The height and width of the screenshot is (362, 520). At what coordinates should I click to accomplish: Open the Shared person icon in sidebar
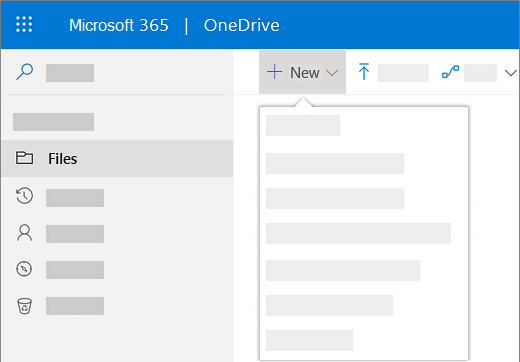(24, 233)
